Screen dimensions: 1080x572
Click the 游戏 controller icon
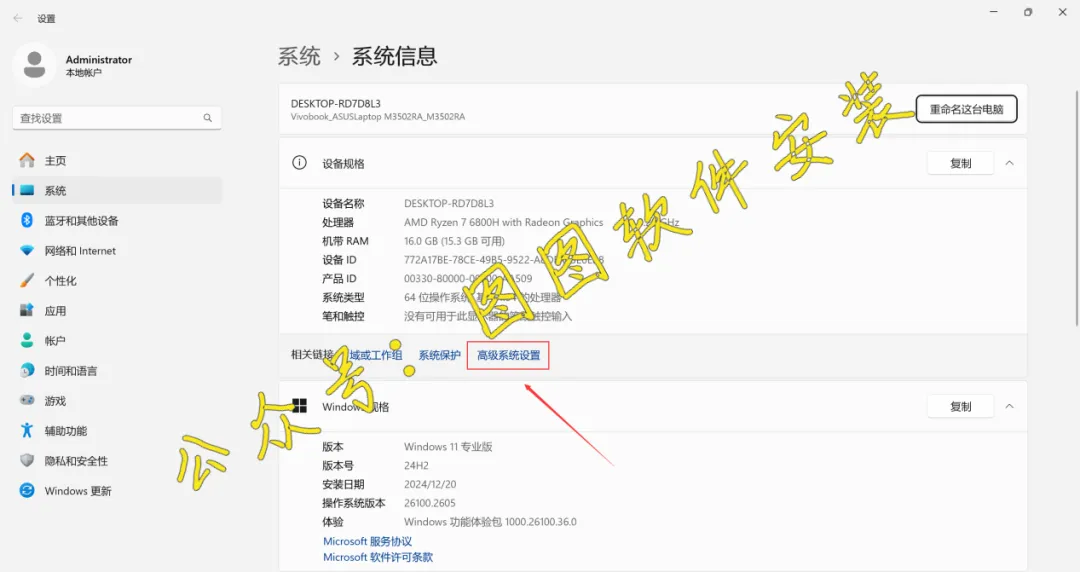27,400
